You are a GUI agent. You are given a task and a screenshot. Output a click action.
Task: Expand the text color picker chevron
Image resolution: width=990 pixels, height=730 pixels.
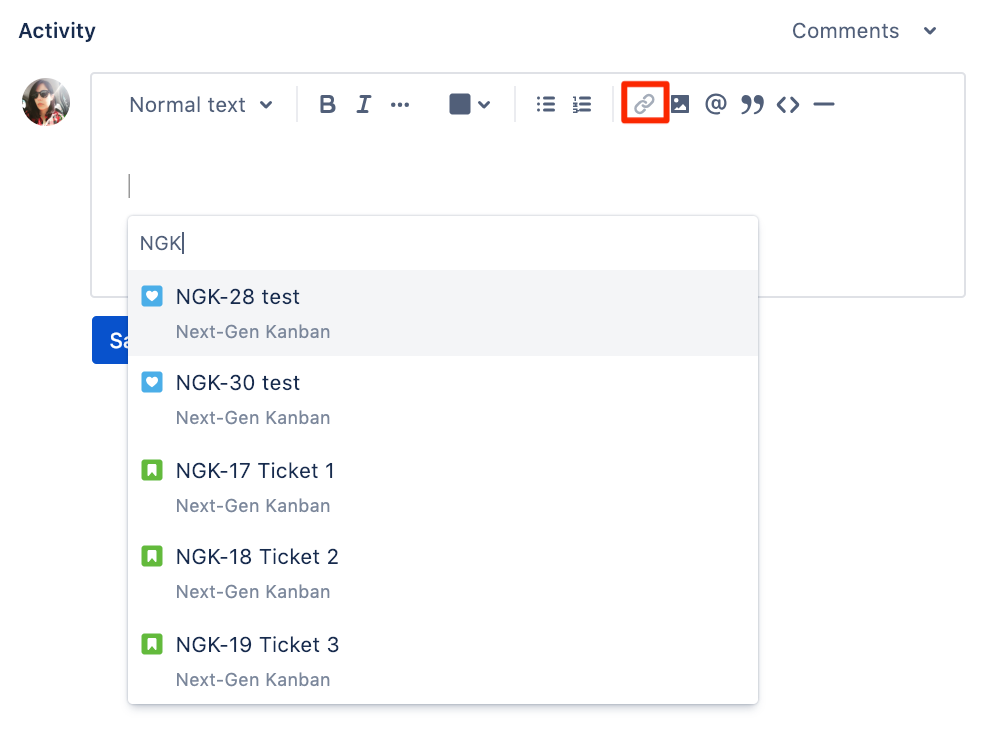pyautogui.click(x=484, y=103)
